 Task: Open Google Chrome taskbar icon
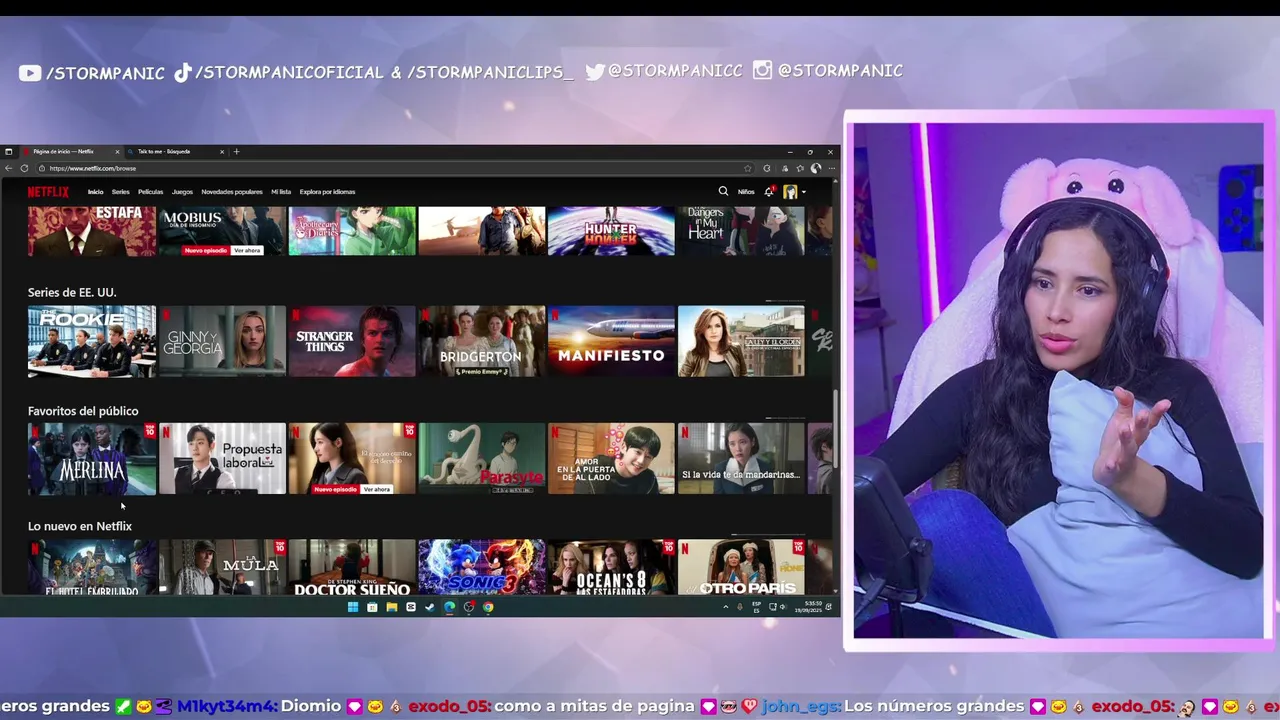(488, 607)
